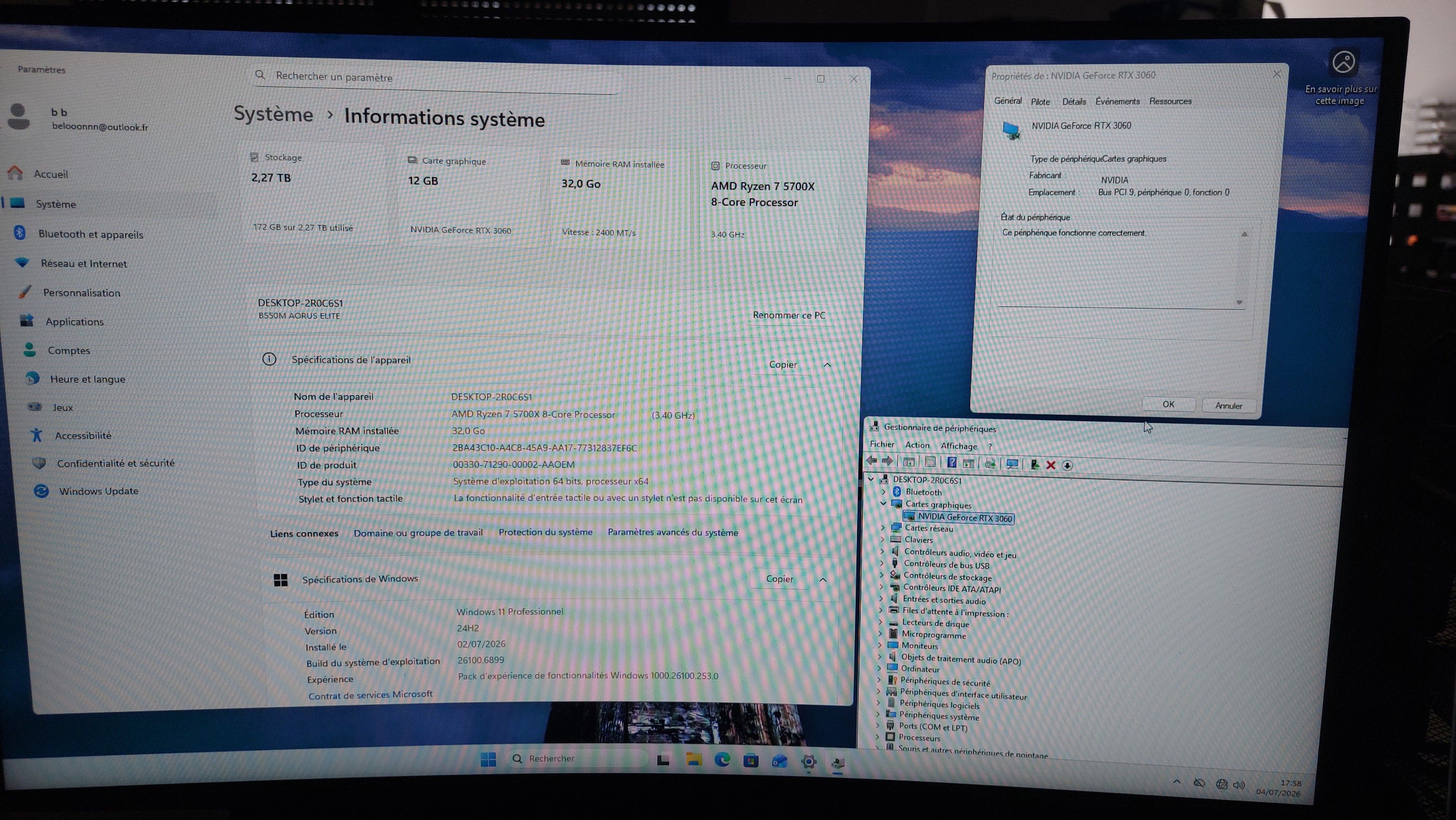Viewport: 1456px width, 820px height.
Task: Open Bluetooth et appareils settings
Action: point(90,234)
